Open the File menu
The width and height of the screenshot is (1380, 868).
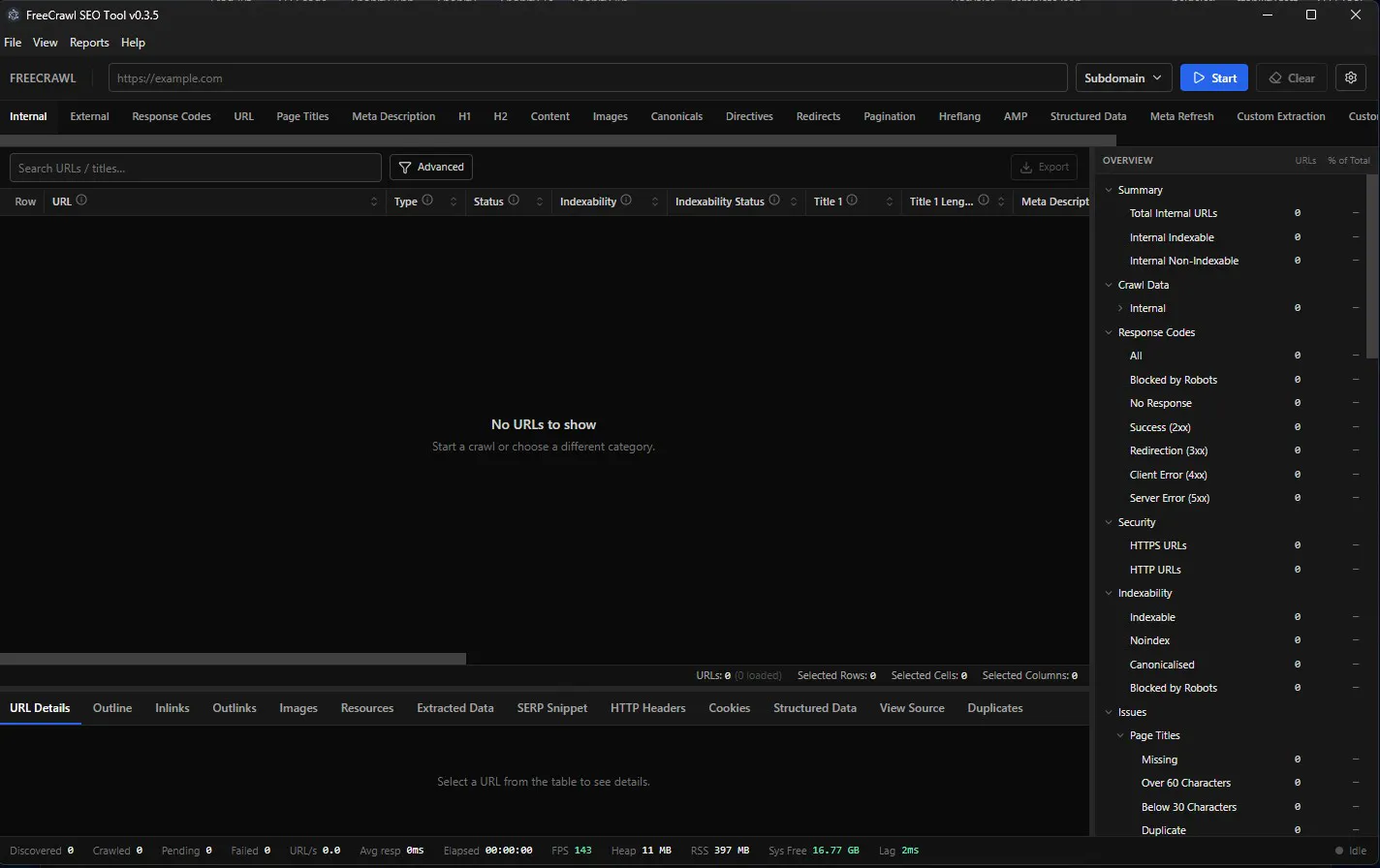(13, 43)
